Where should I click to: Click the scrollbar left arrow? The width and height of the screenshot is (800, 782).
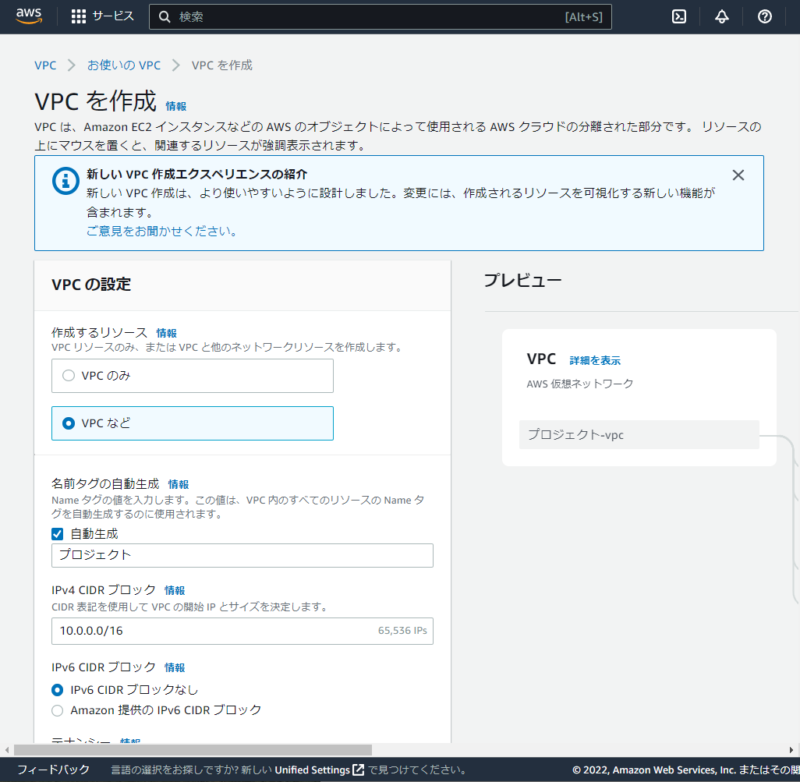tap(7, 750)
